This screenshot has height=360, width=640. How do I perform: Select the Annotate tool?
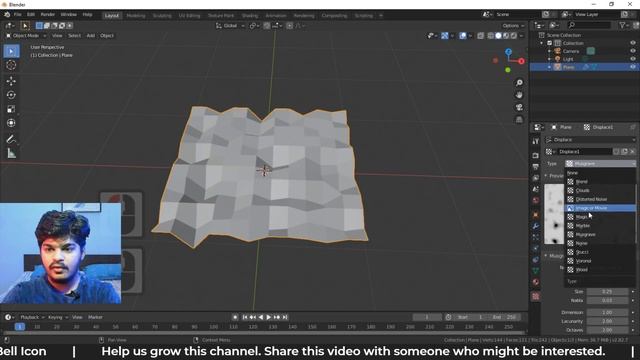click(11, 139)
